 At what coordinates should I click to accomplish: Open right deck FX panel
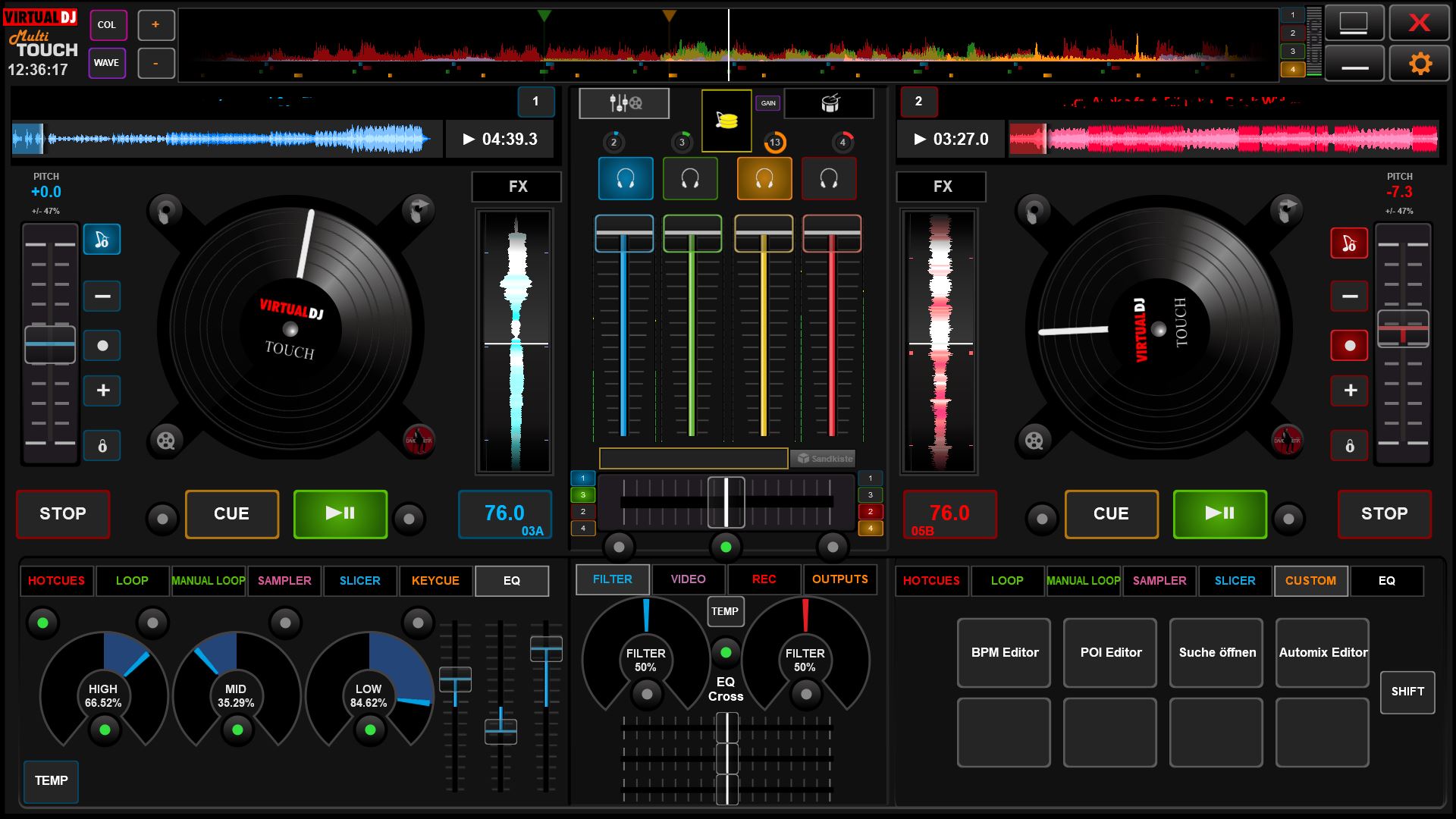pos(942,187)
